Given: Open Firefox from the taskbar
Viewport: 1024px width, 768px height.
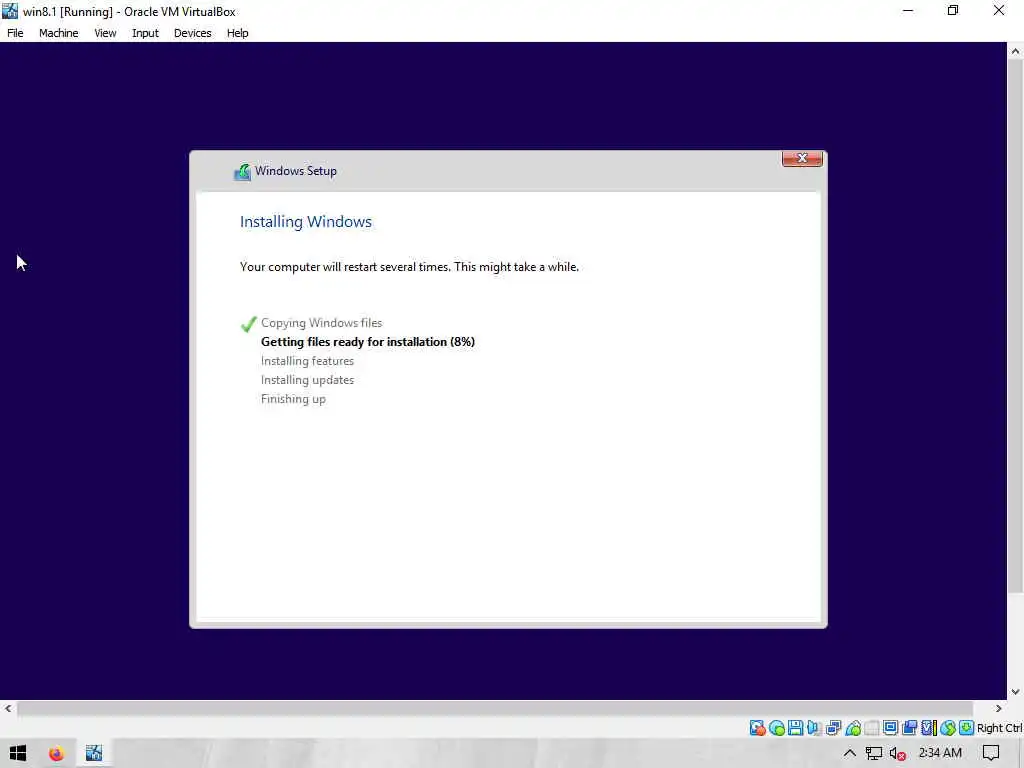Looking at the screenshot, I should (x=56, y=753).
